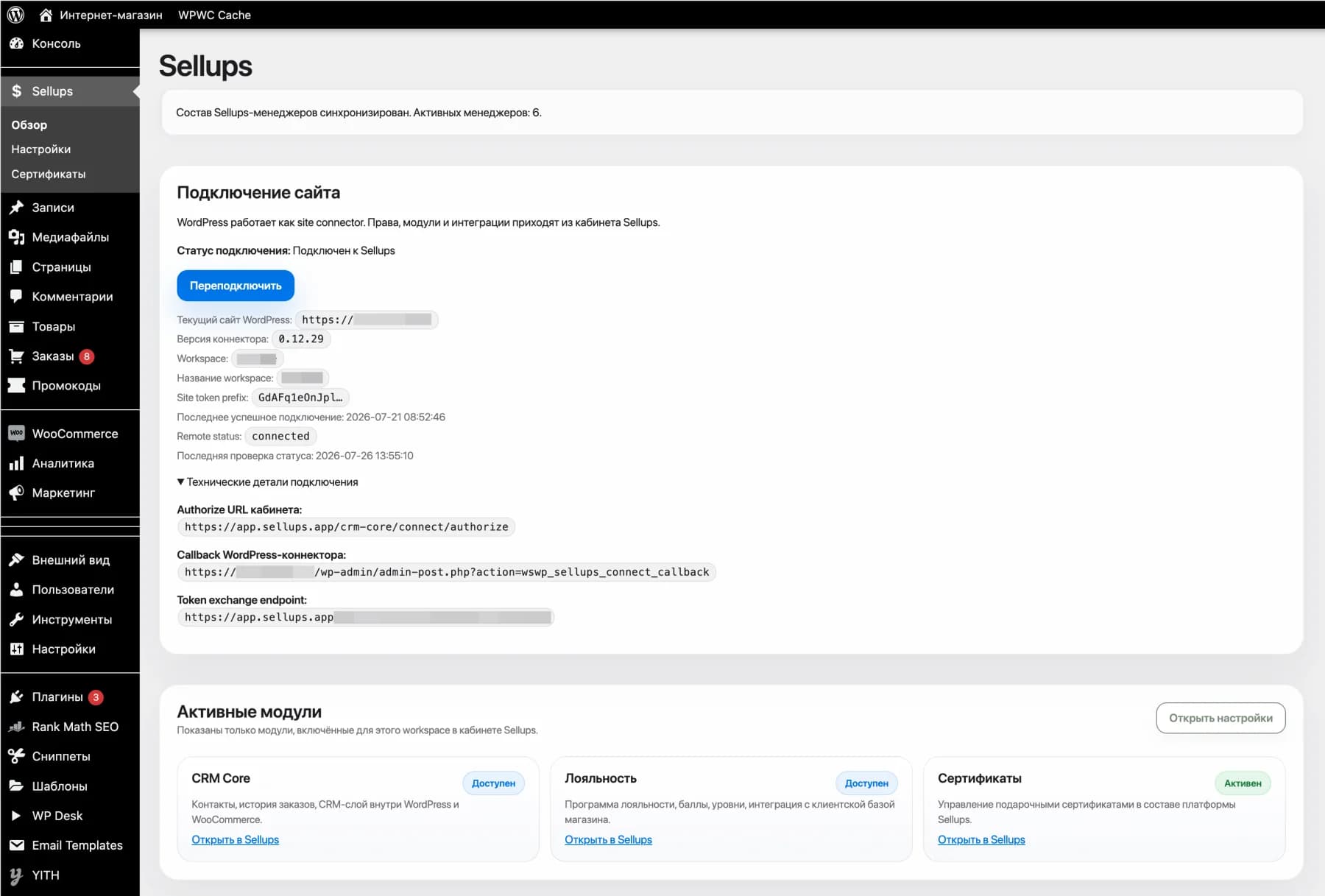Click the Товары archive box icon
Screen dimensions: 1325x896
tap(16, 326)
